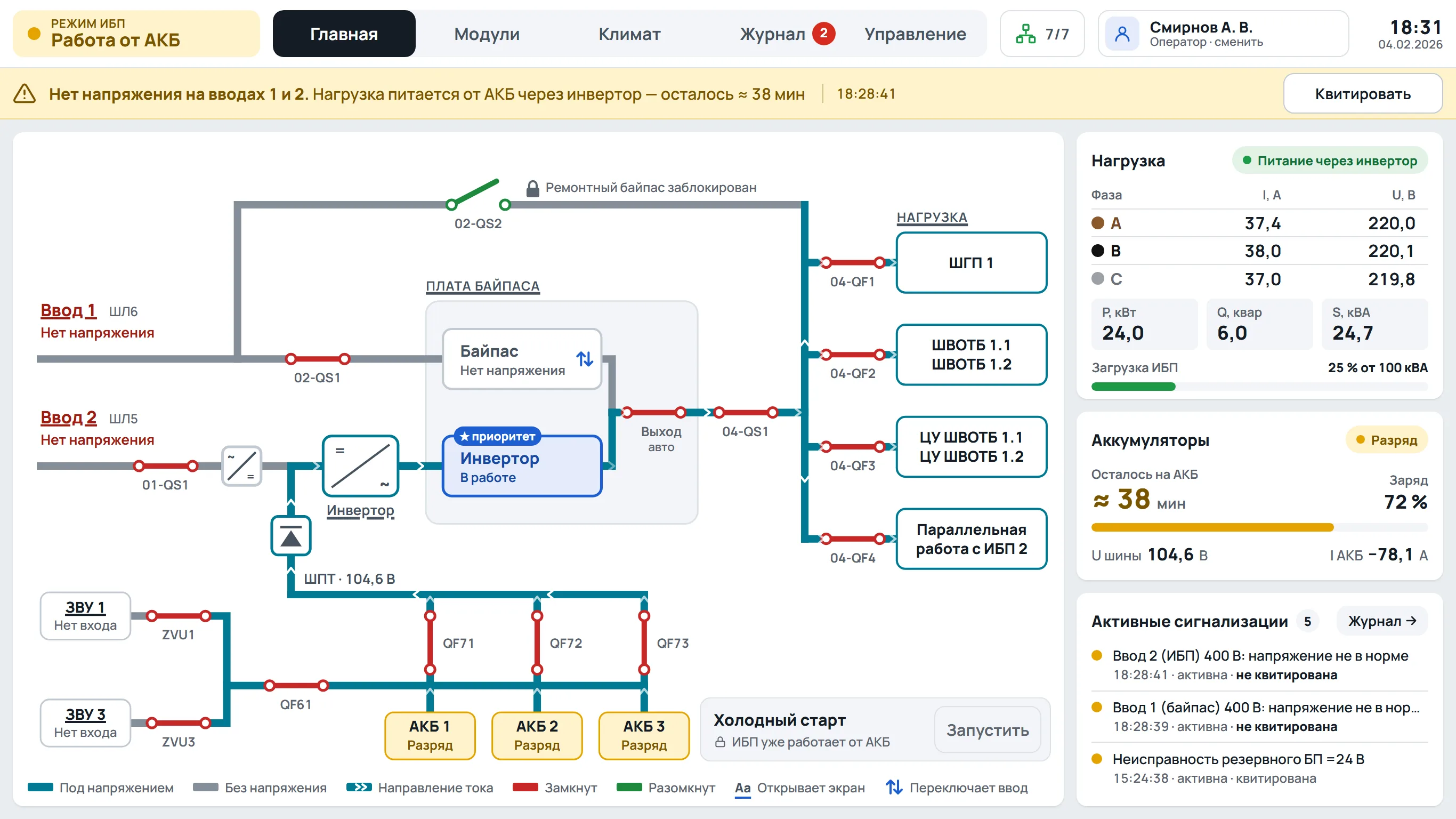Click the bypass input switch arrows icon
Viewport: 1456px width, 819px height.
pyautogui.click(x=585, y=359)
